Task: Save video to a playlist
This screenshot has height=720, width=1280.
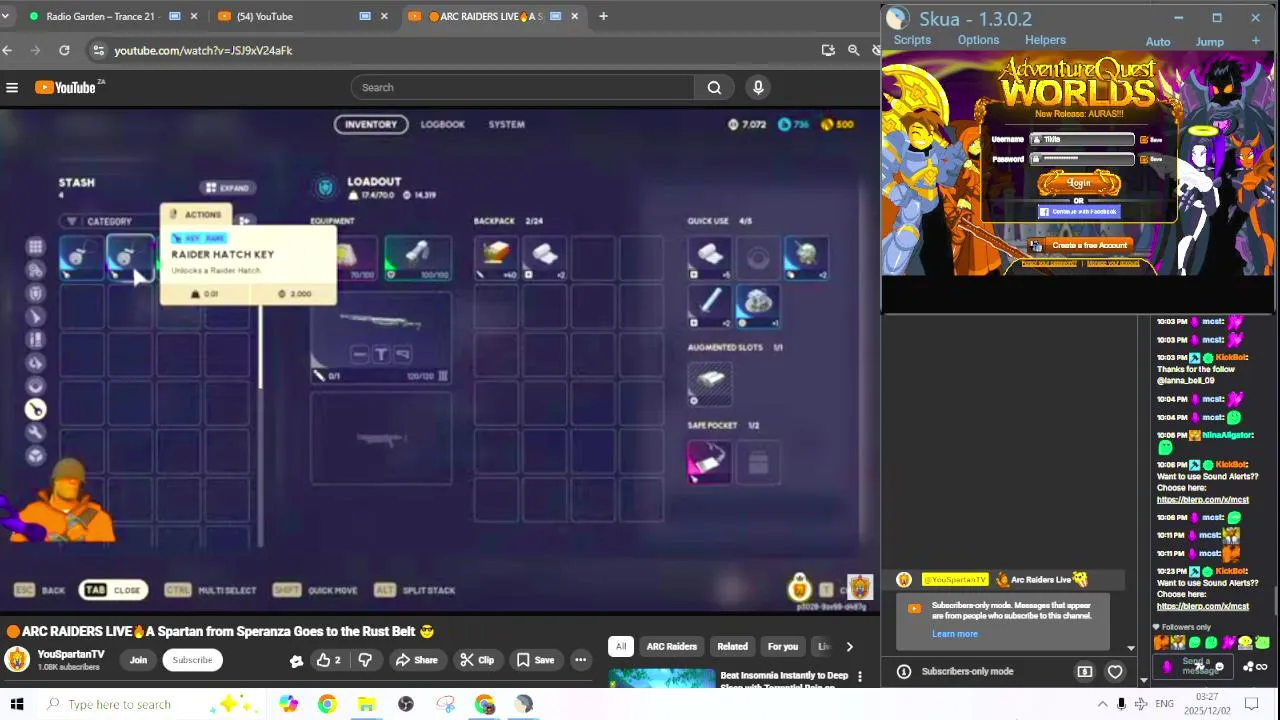Action: [535, 660]
